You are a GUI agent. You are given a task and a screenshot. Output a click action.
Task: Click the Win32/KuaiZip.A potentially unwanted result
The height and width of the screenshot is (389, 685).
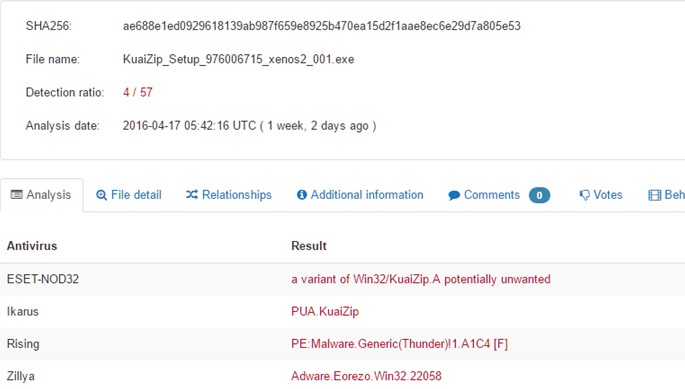coord(421,279)
